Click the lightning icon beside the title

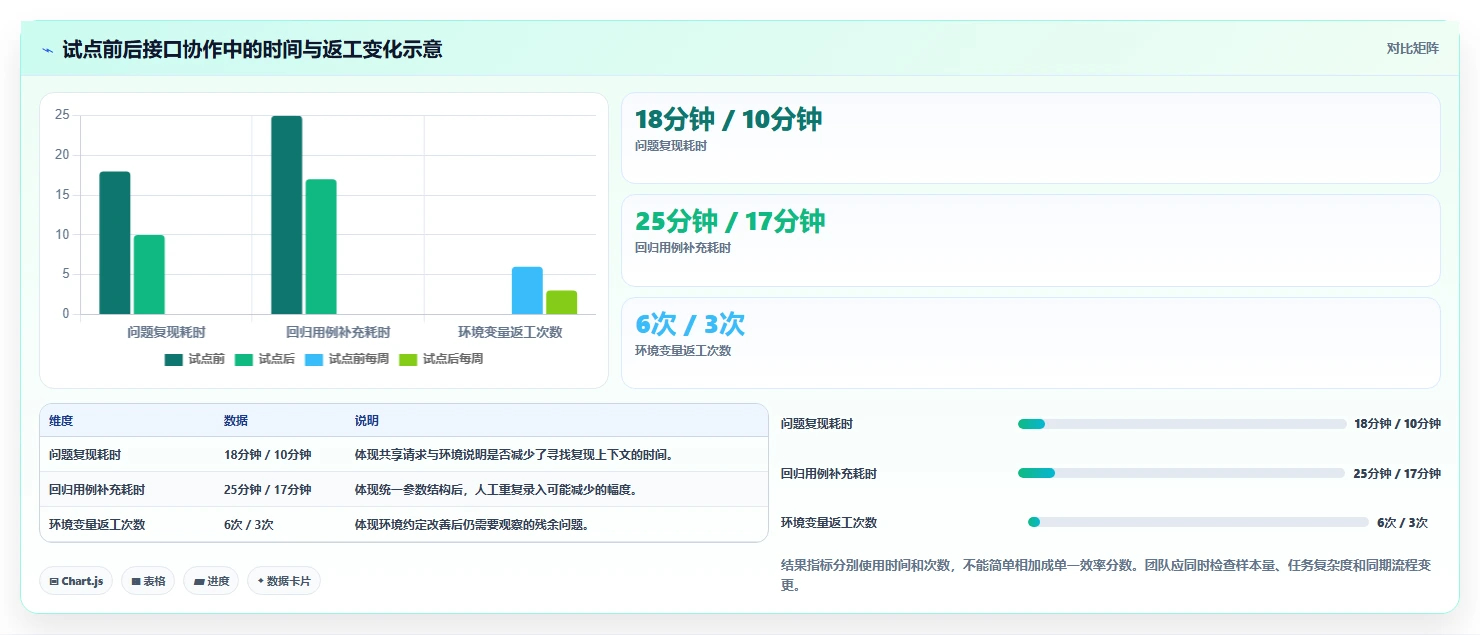tap(48, 50)
